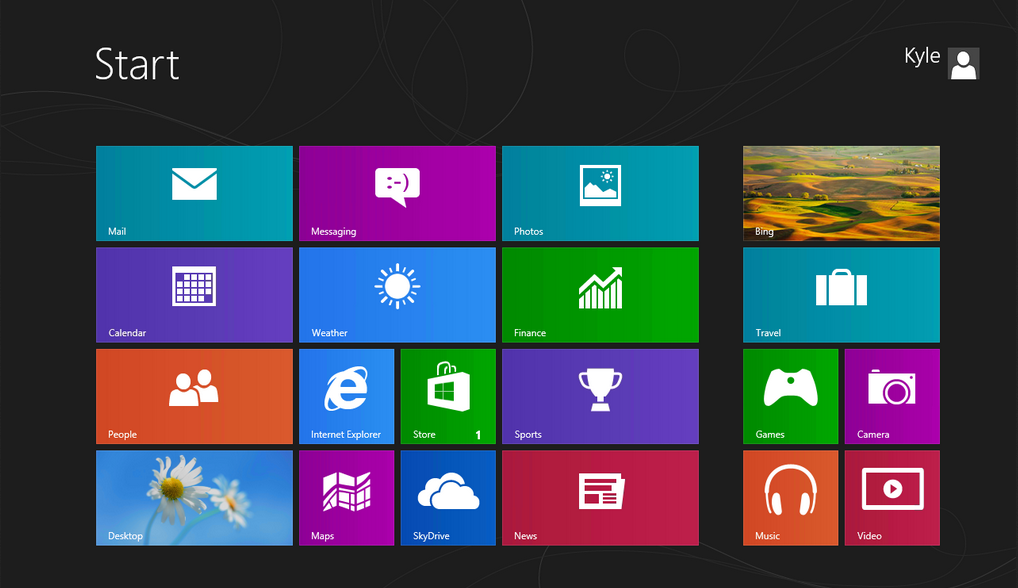Open the Mail tile
1018x588 pixels.
click(194, 193)
